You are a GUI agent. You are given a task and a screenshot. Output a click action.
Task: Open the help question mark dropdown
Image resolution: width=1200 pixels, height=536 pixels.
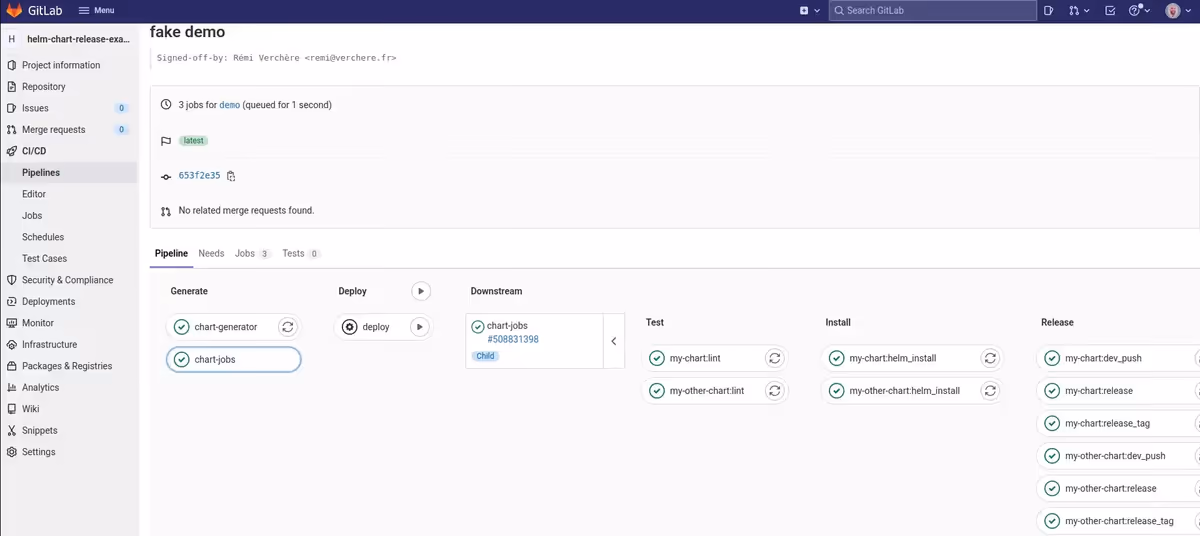pos(1138,11)
